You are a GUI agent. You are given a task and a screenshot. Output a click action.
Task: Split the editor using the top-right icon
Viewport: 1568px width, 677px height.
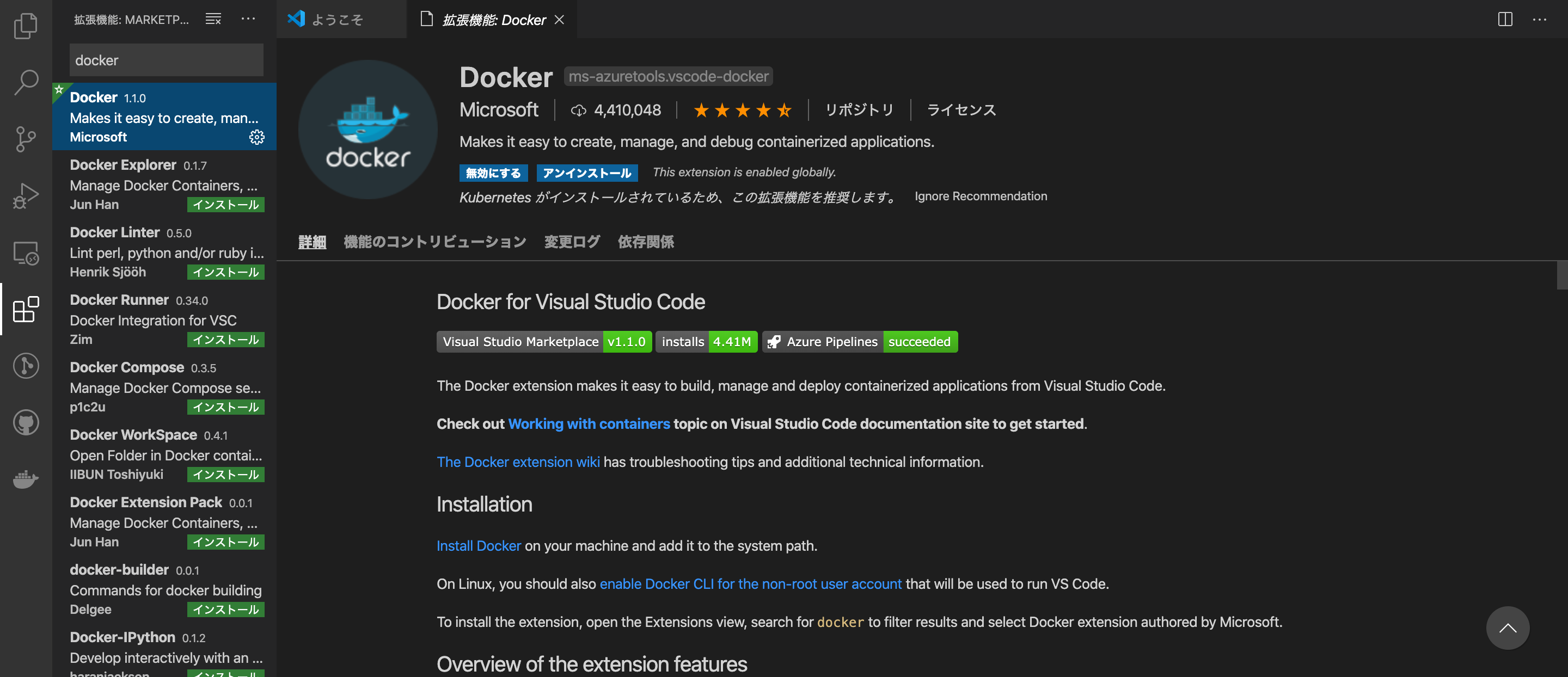1505,19
